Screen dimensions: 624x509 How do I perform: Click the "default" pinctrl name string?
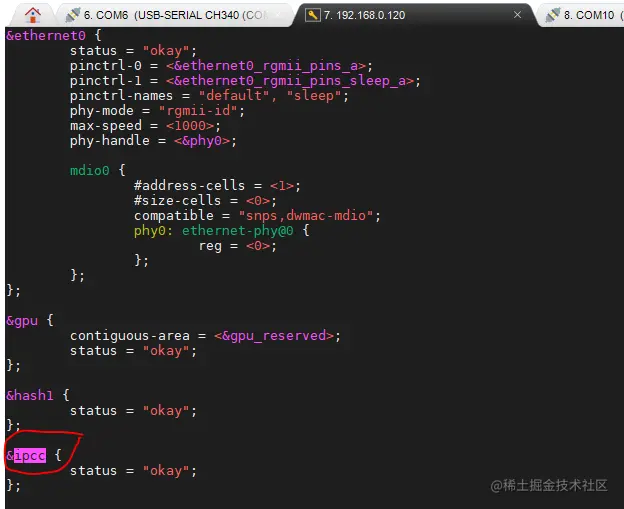point(234,96)
